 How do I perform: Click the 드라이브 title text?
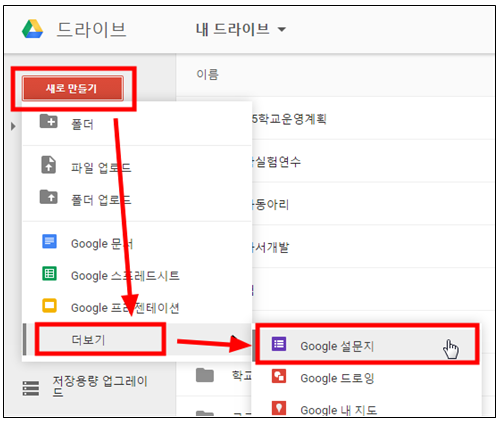(x=91, y=29)
